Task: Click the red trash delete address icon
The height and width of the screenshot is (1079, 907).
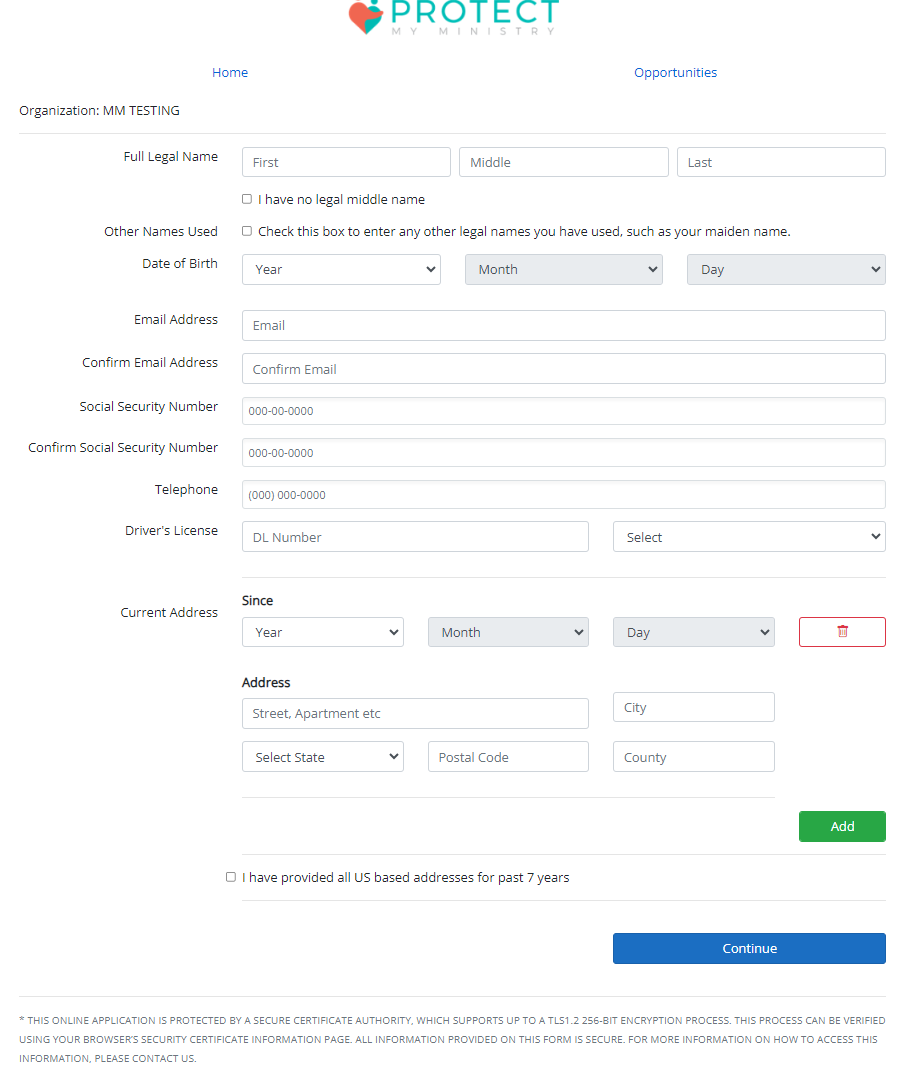Action: (842, 632)
